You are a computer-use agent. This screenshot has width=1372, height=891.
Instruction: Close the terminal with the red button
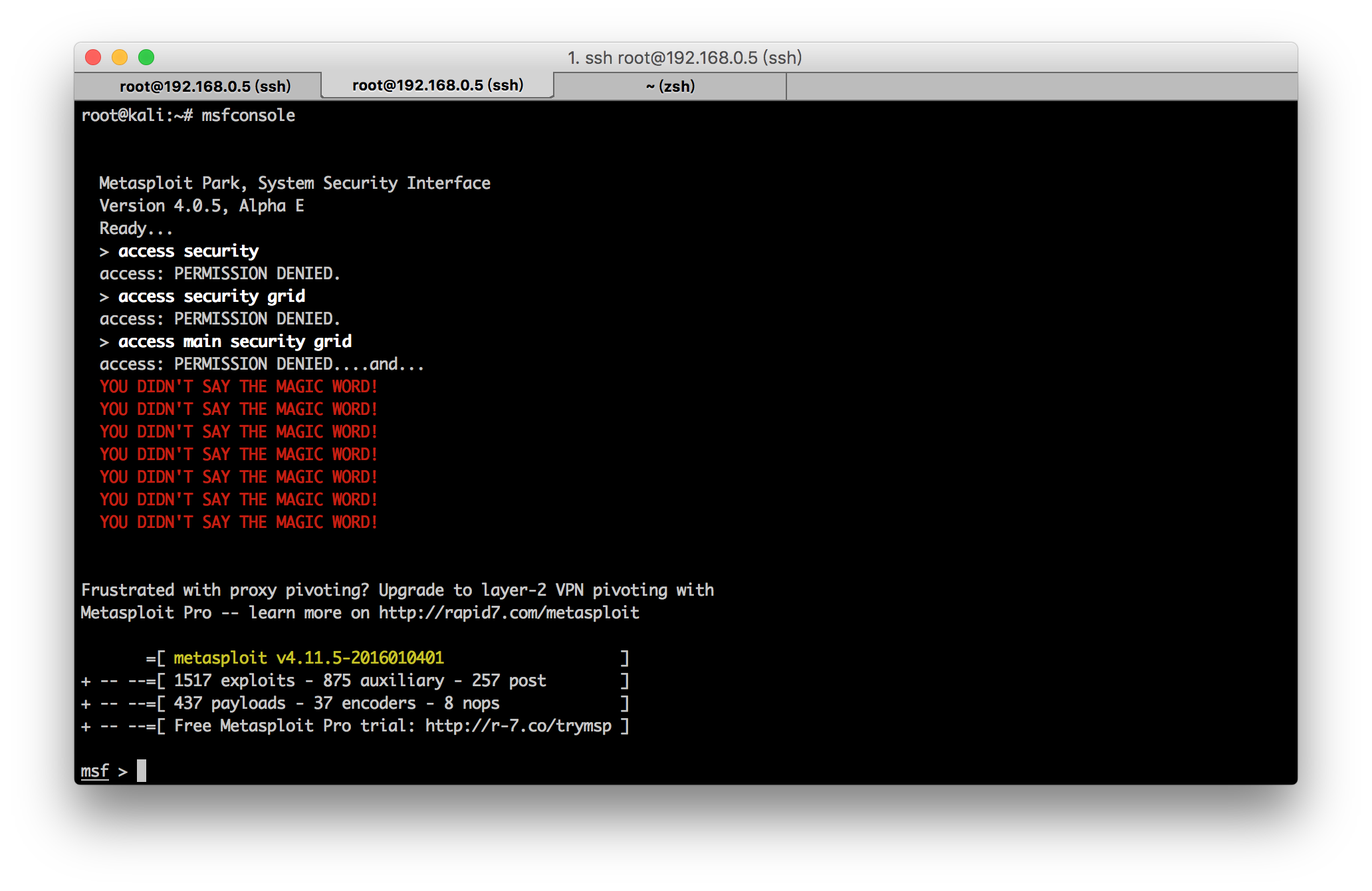[93, 57]
